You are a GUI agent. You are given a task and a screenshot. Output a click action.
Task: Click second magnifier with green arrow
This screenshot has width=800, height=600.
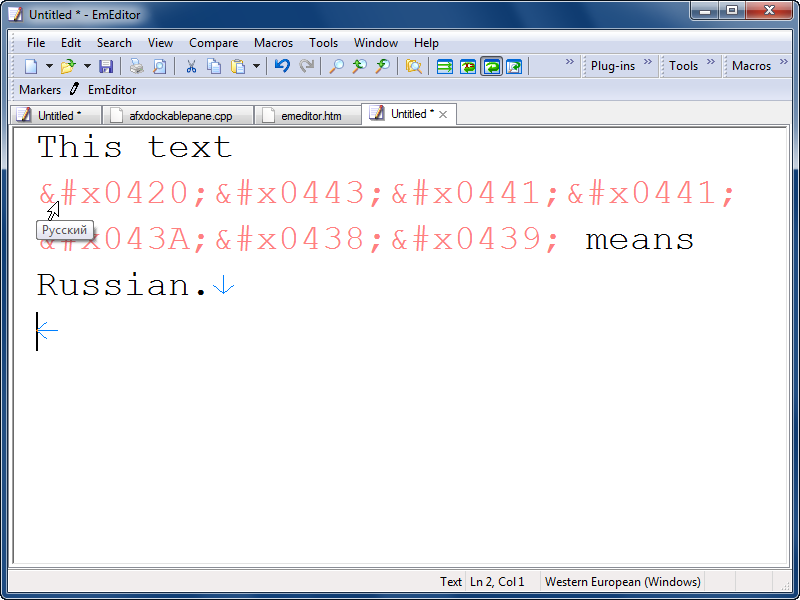[x=383, y=66]
